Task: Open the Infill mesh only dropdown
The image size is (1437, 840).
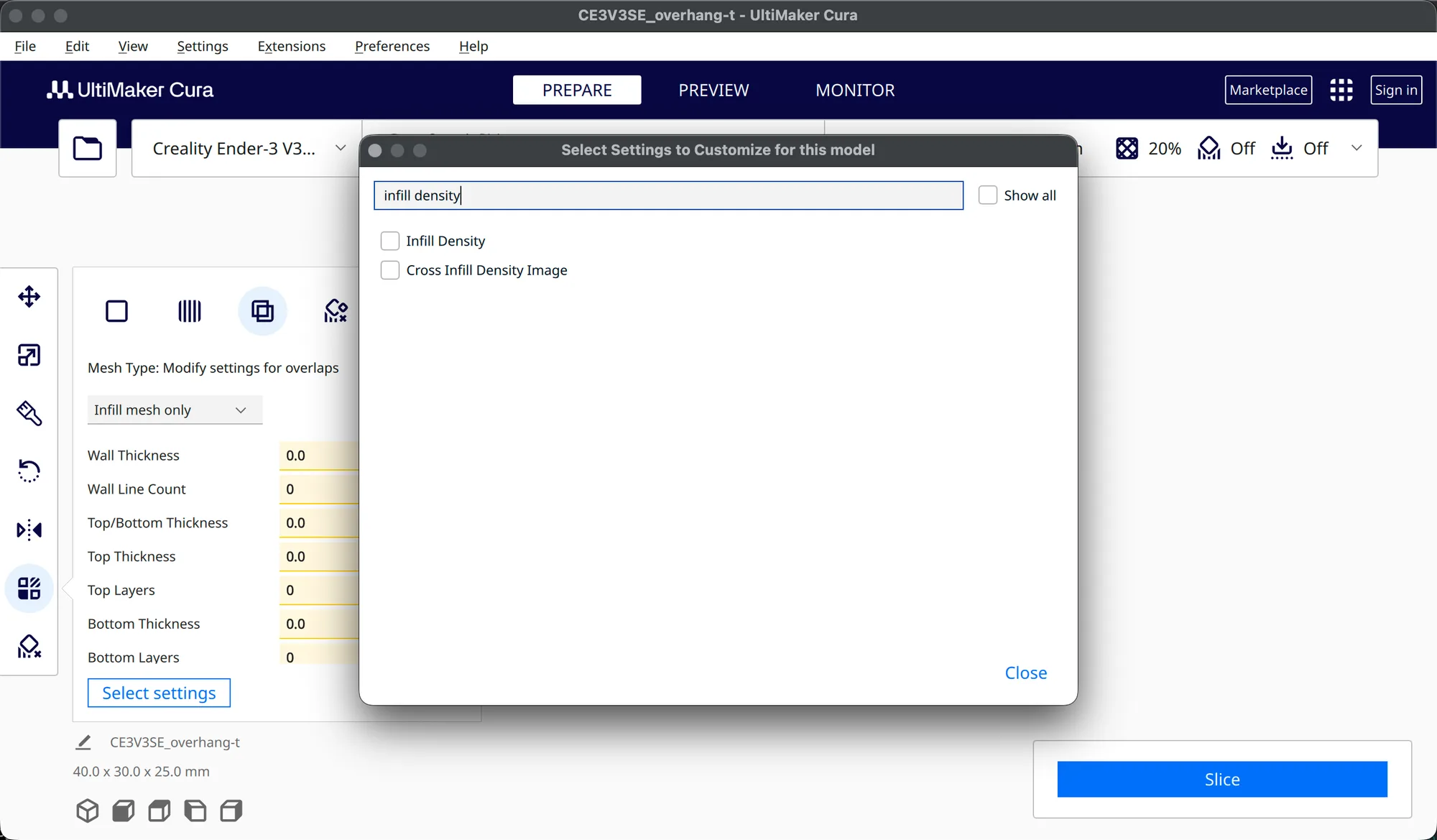Action: pos(175,410)
